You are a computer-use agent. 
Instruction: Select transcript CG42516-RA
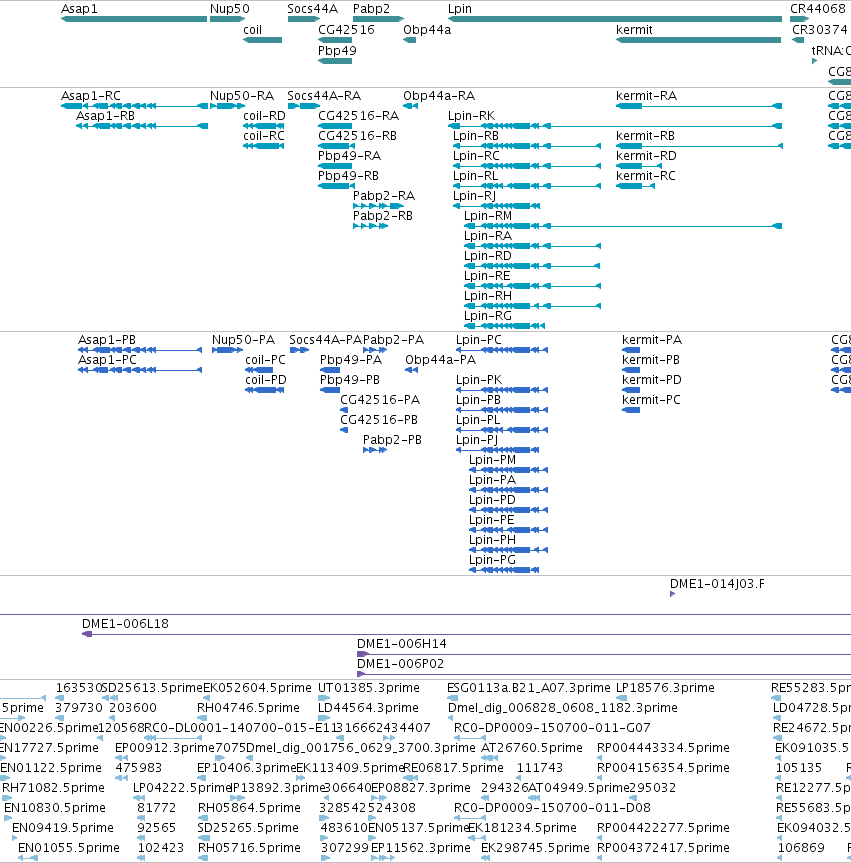[x=335, y=126]
